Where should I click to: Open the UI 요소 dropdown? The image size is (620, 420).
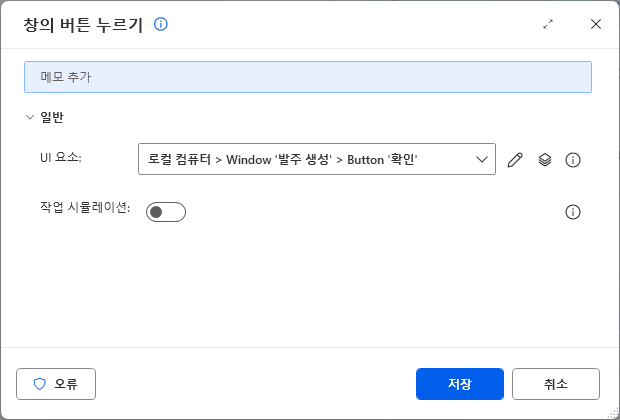tap(317, 159)
